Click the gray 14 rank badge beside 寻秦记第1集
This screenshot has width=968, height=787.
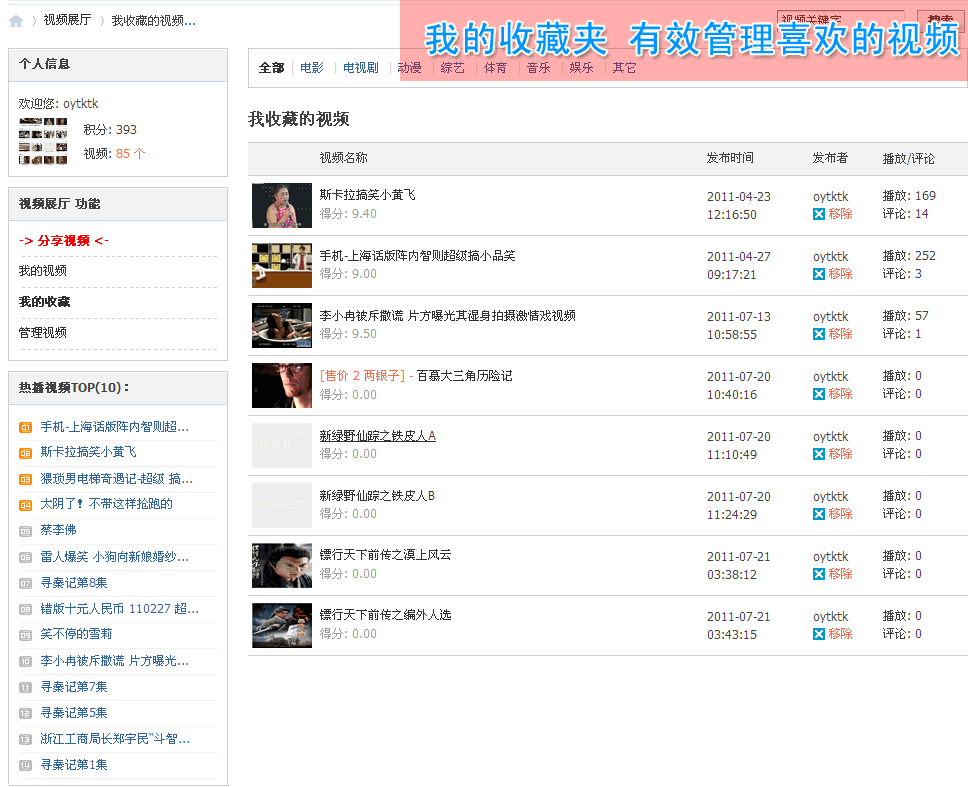click(25, 766)
